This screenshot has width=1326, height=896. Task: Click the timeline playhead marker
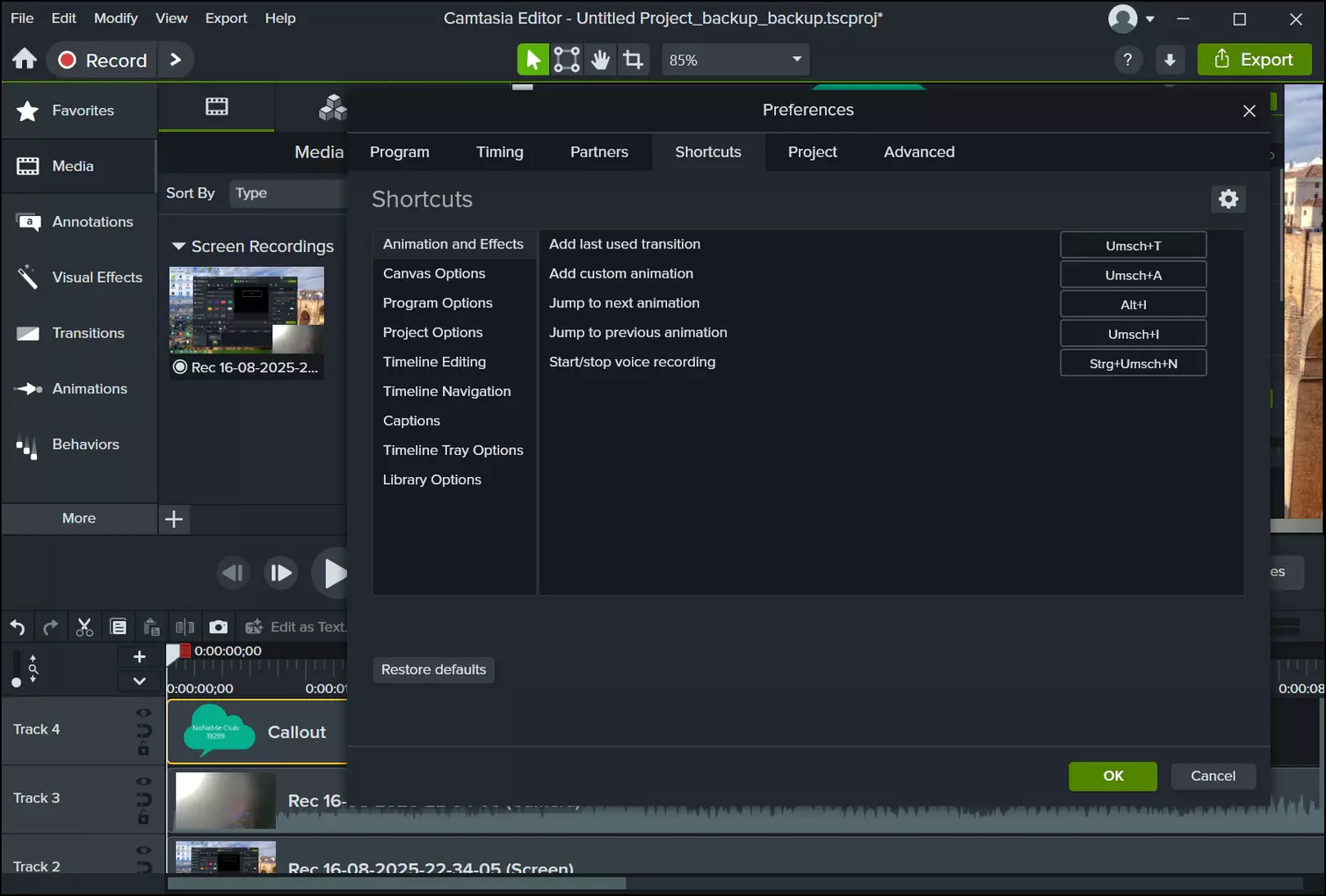[x=176, y=653]
